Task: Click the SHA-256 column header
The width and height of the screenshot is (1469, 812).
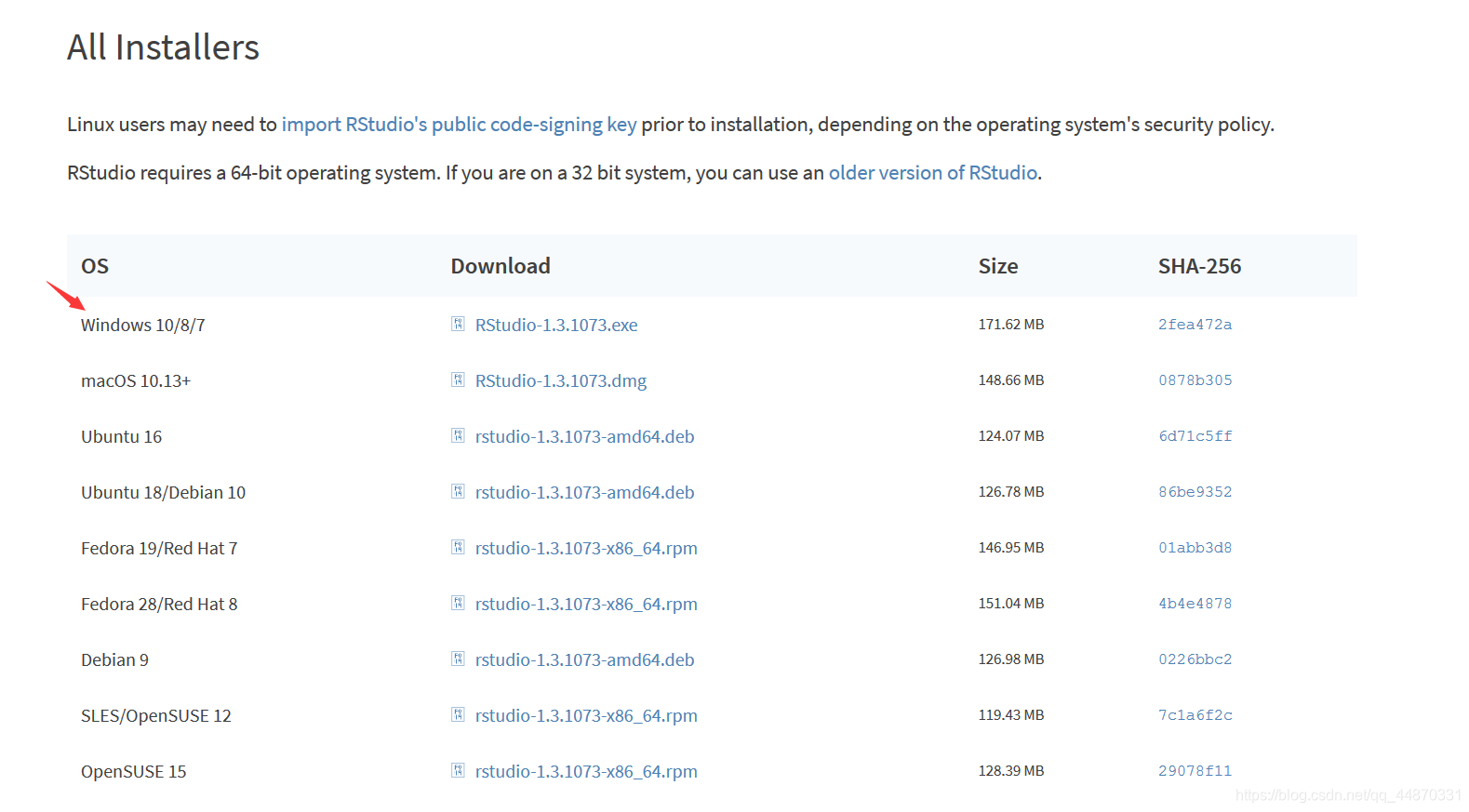Action: (1200, 266)
